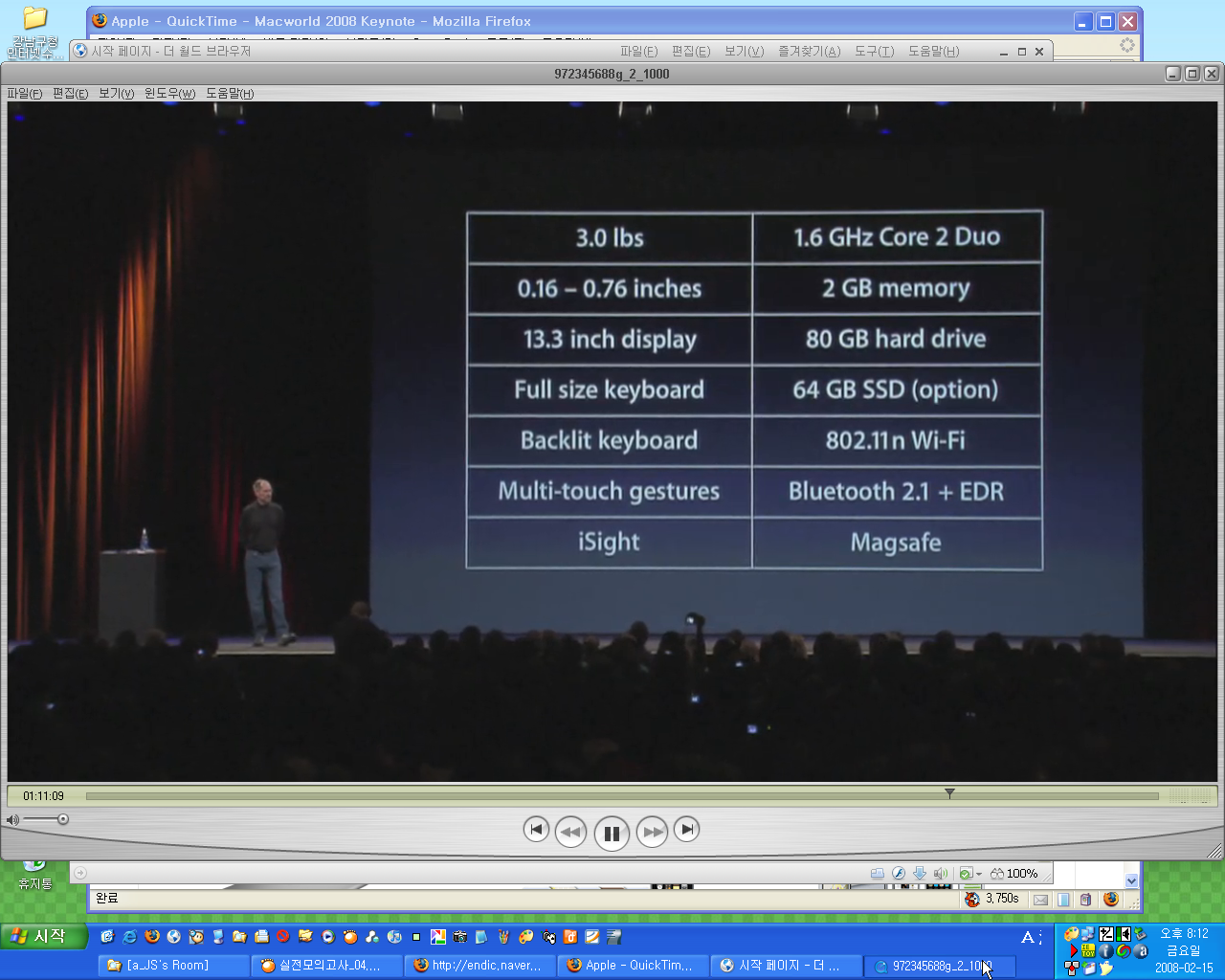This screenshot has width=1225, height=980.
Task: Open the Windows 시작 Start button
Action: pos(44,936)
